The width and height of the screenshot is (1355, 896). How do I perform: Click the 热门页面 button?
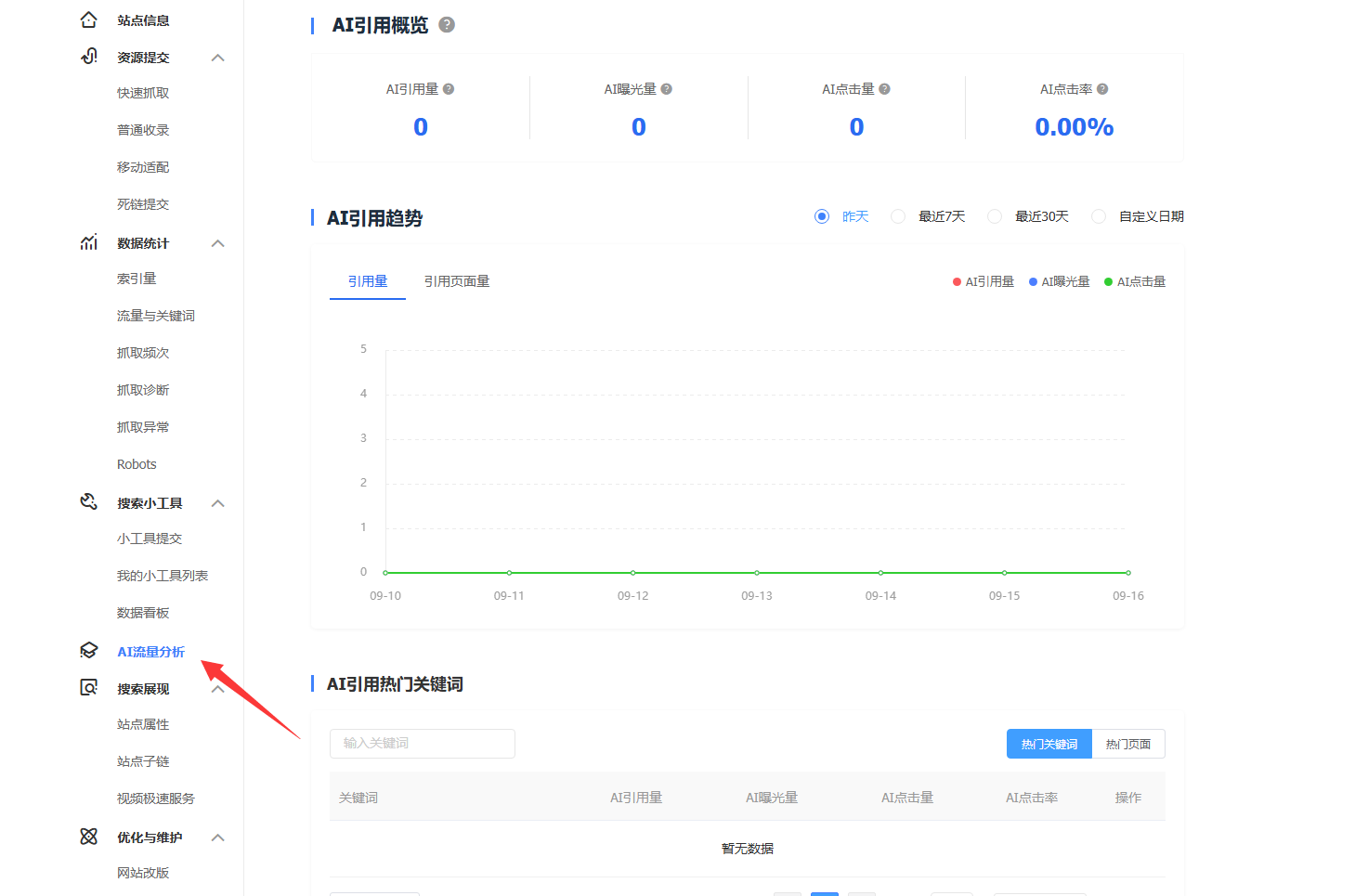(x=1128, y=744)
